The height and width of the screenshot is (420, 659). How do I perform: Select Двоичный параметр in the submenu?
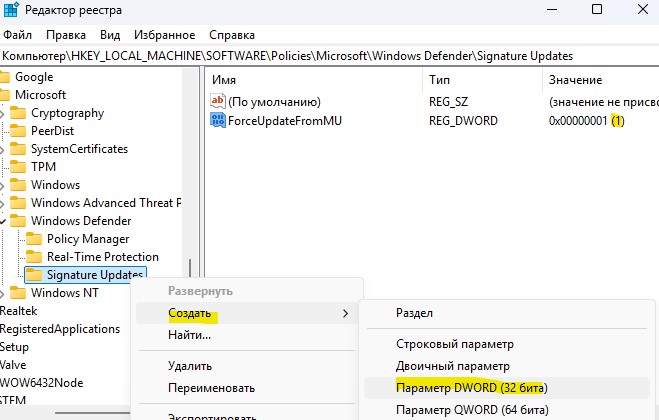click(506, 366)
